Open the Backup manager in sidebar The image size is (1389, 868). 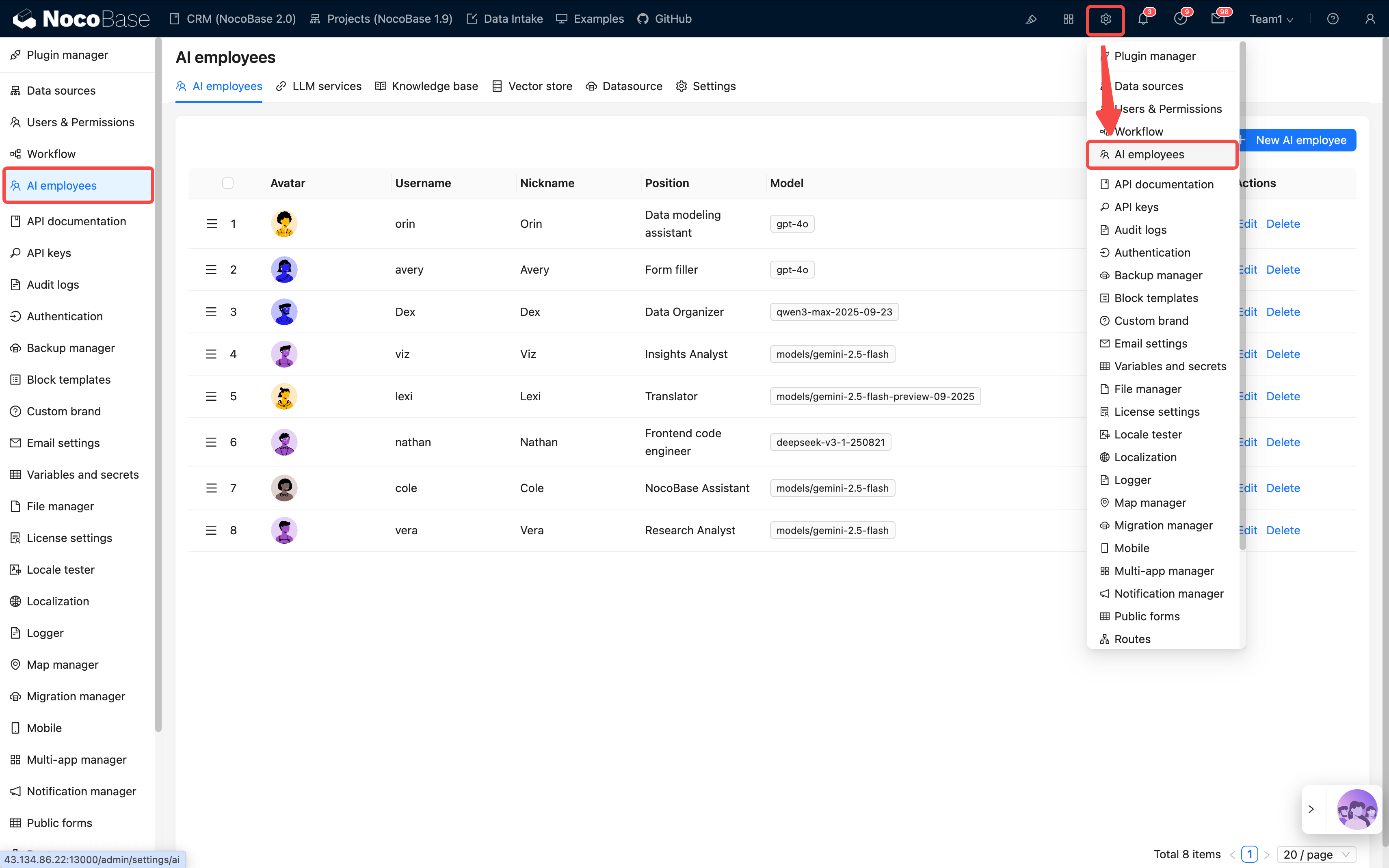tap(71, 347)
